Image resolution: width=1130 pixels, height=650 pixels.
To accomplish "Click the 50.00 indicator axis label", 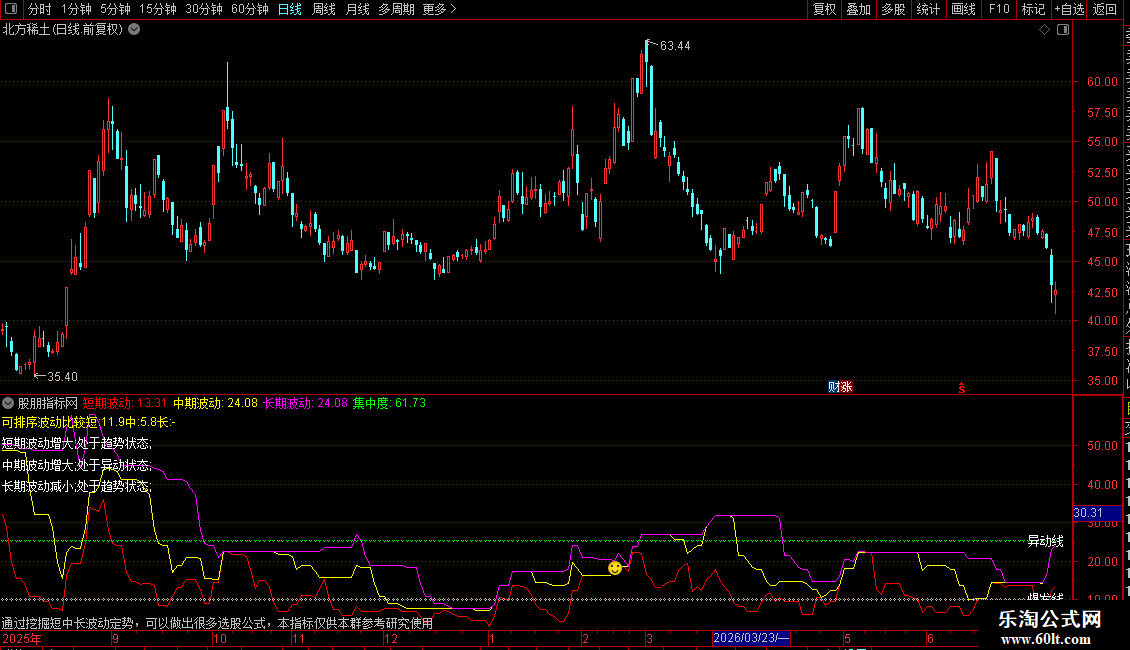I will pyautogui.click(x=1103, y=445).
